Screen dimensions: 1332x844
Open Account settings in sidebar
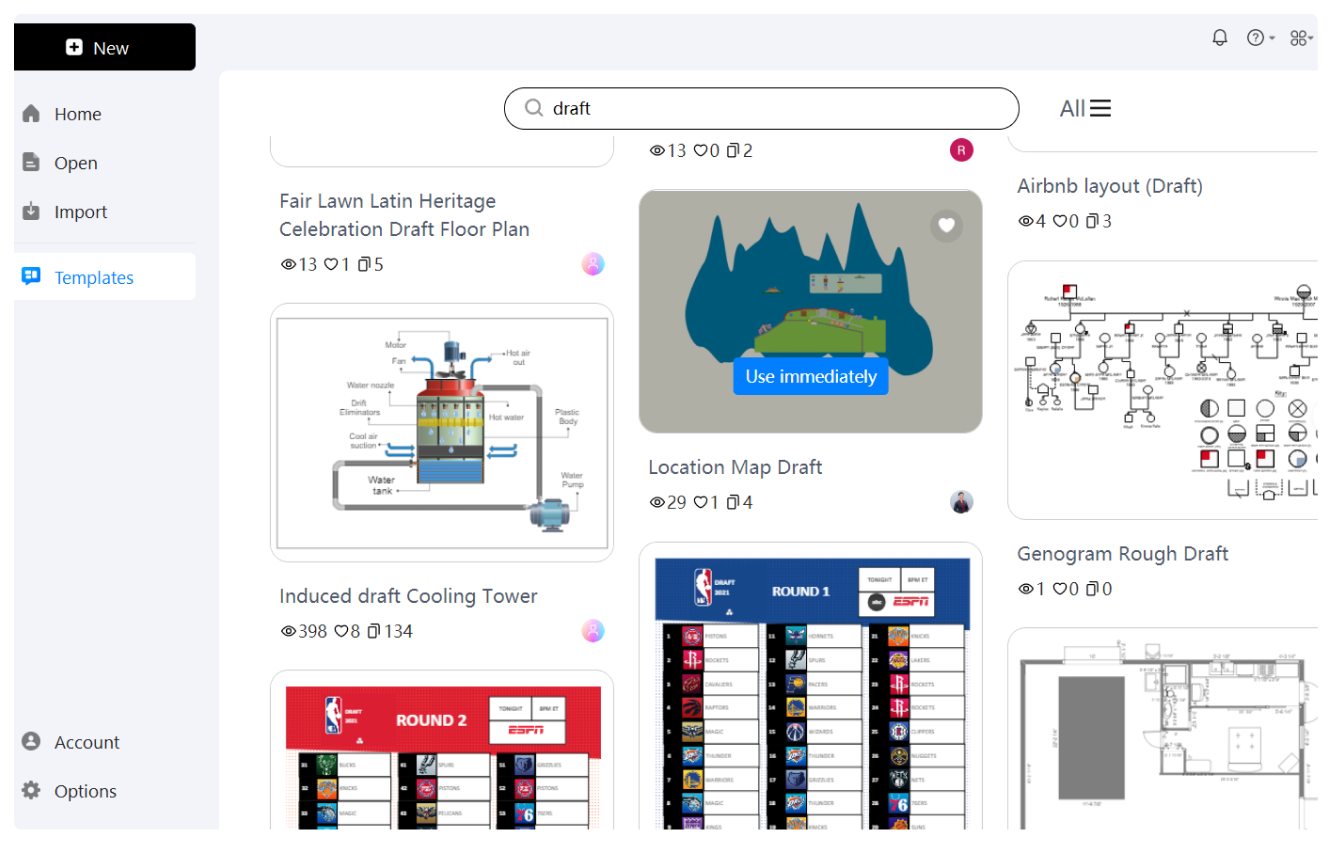point(105,742)
